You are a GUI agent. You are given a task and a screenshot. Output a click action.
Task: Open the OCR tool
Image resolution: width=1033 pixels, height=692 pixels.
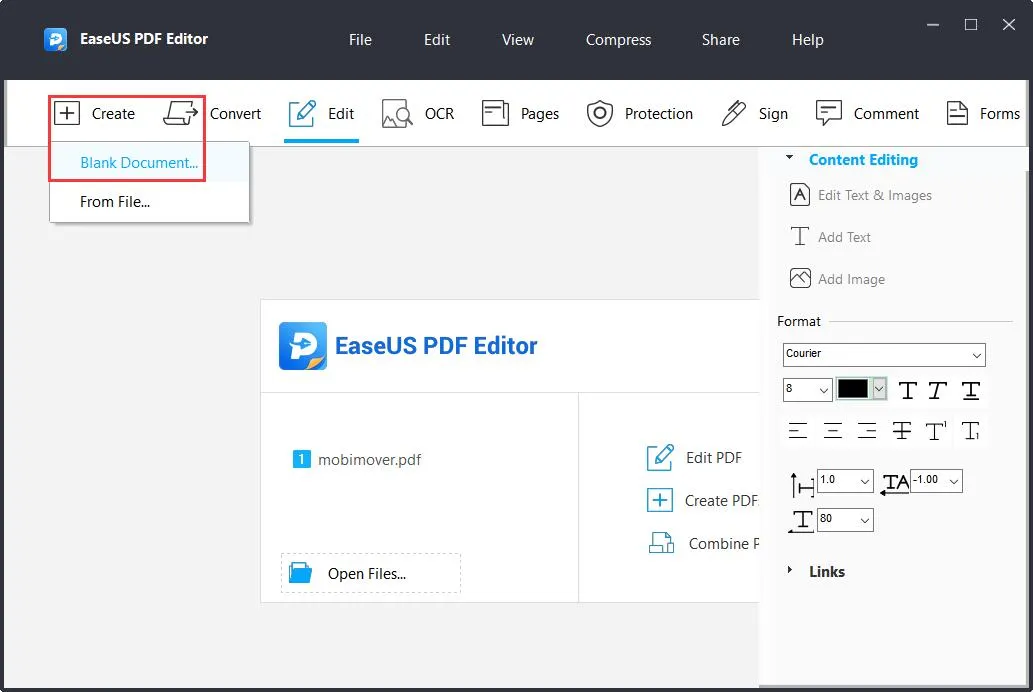coord(419,113)
